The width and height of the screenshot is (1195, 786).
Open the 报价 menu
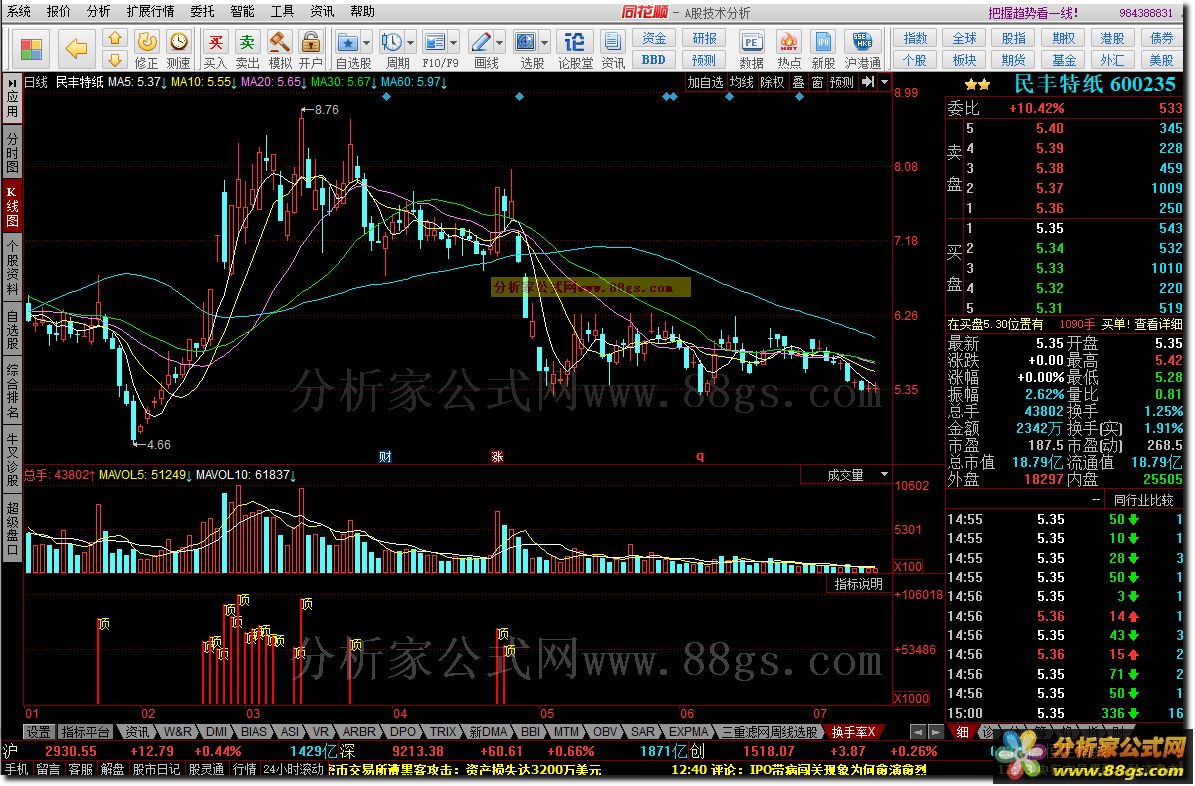(59, 11)
